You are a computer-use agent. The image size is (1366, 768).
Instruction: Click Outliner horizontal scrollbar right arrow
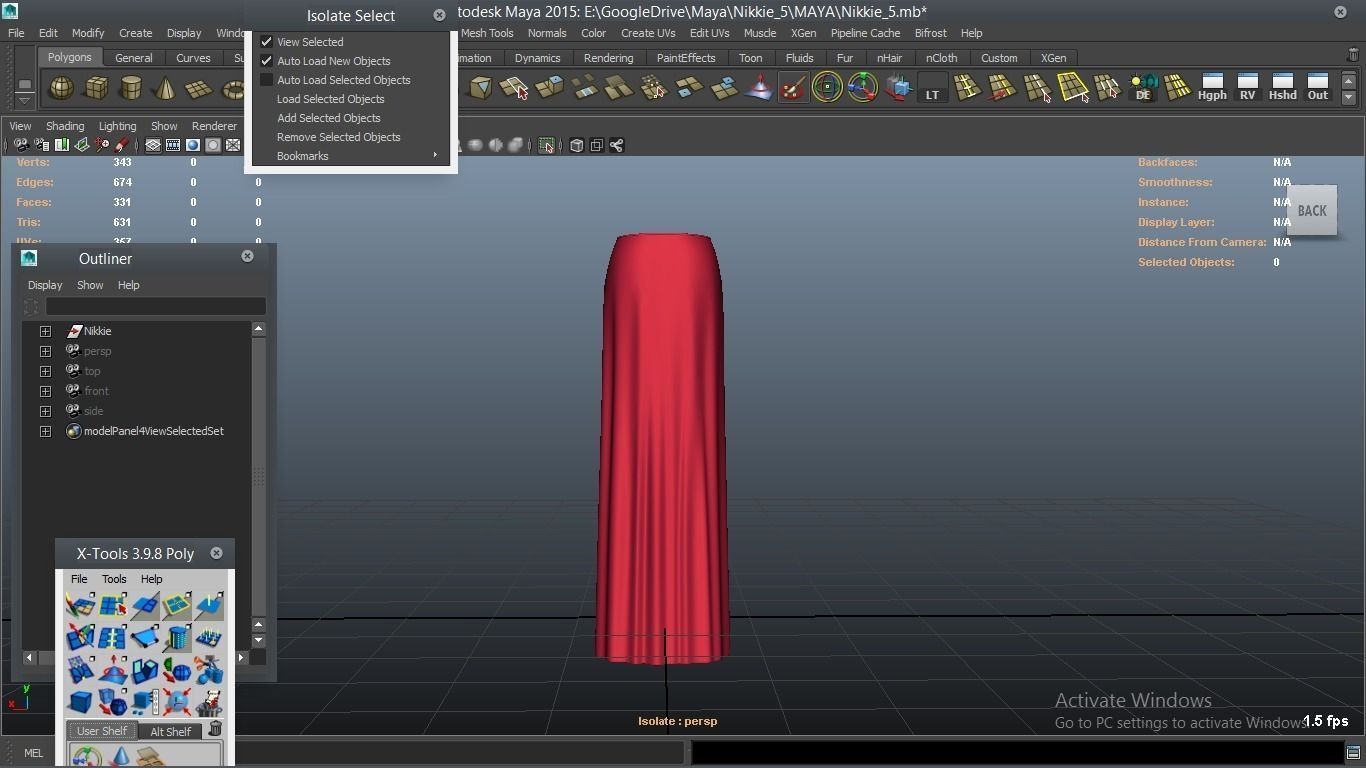[241, 658]
